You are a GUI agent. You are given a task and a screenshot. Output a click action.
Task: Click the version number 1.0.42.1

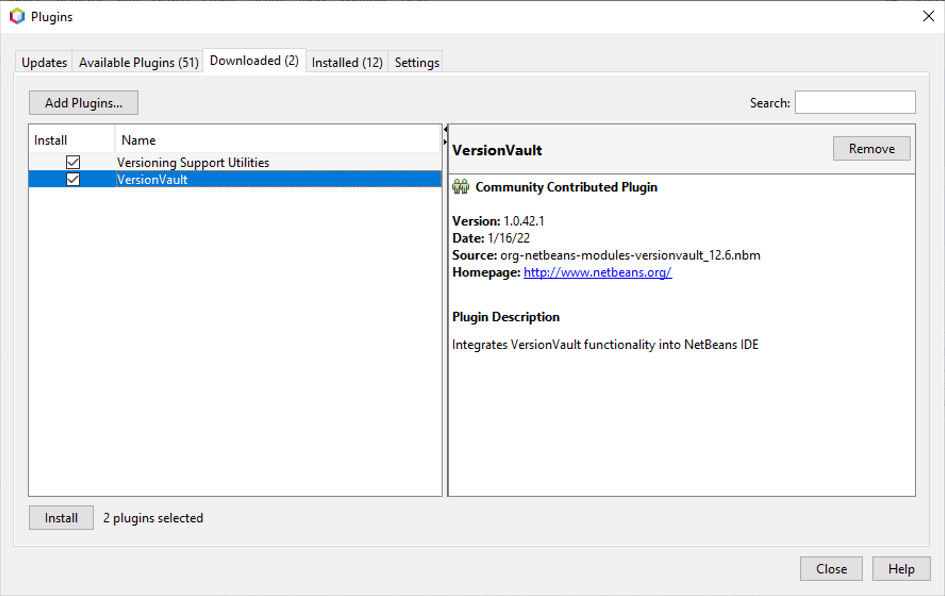coord(524,221)
